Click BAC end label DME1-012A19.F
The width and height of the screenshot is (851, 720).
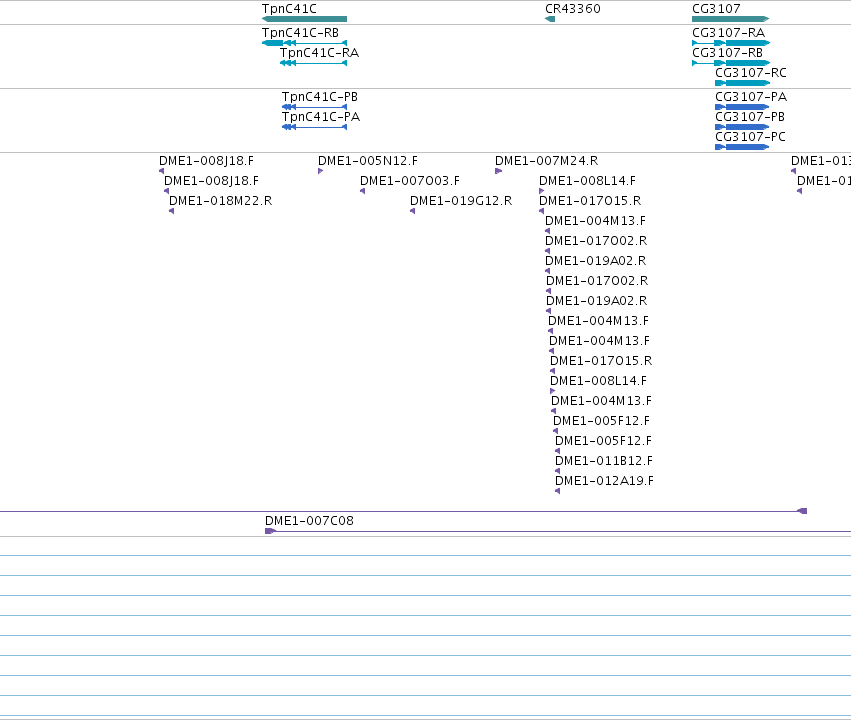pos(604,481)
